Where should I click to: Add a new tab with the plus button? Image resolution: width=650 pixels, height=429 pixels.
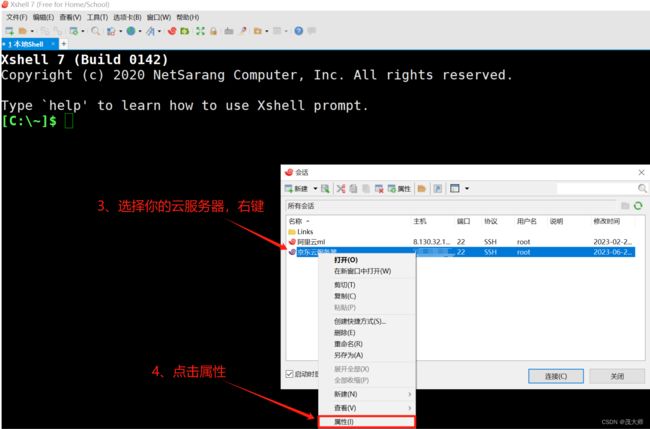64,44
